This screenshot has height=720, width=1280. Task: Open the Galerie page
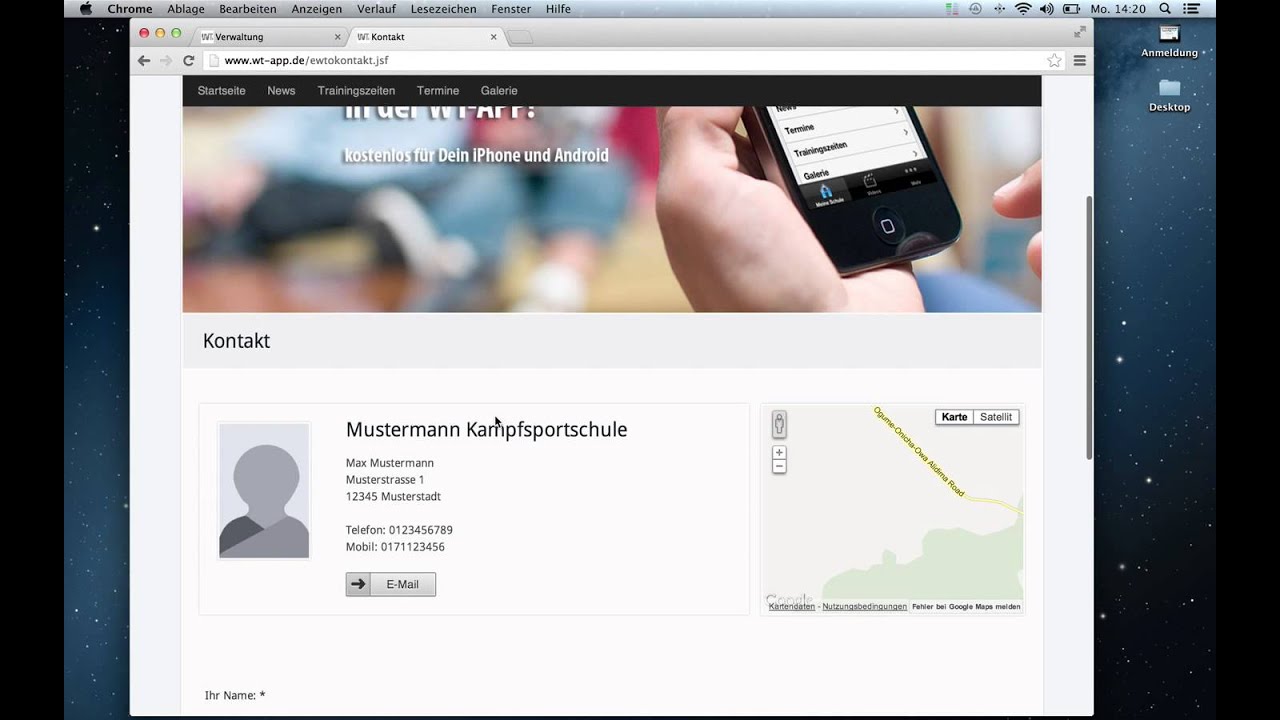pyautogui.click(x=499, y=91)
